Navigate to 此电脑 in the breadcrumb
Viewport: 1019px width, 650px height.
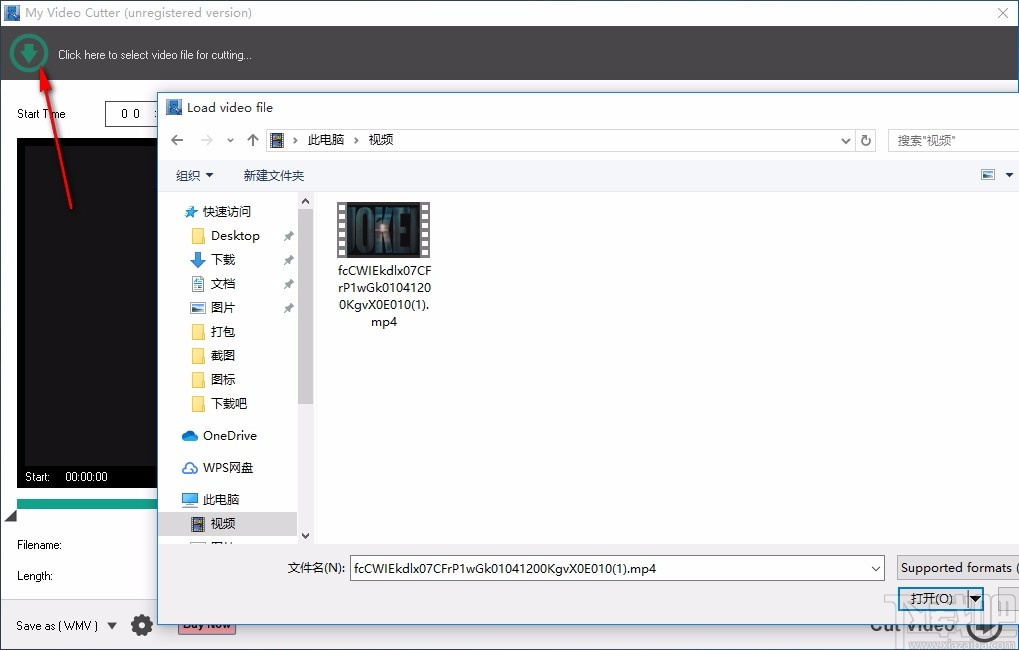click(325, 140)
